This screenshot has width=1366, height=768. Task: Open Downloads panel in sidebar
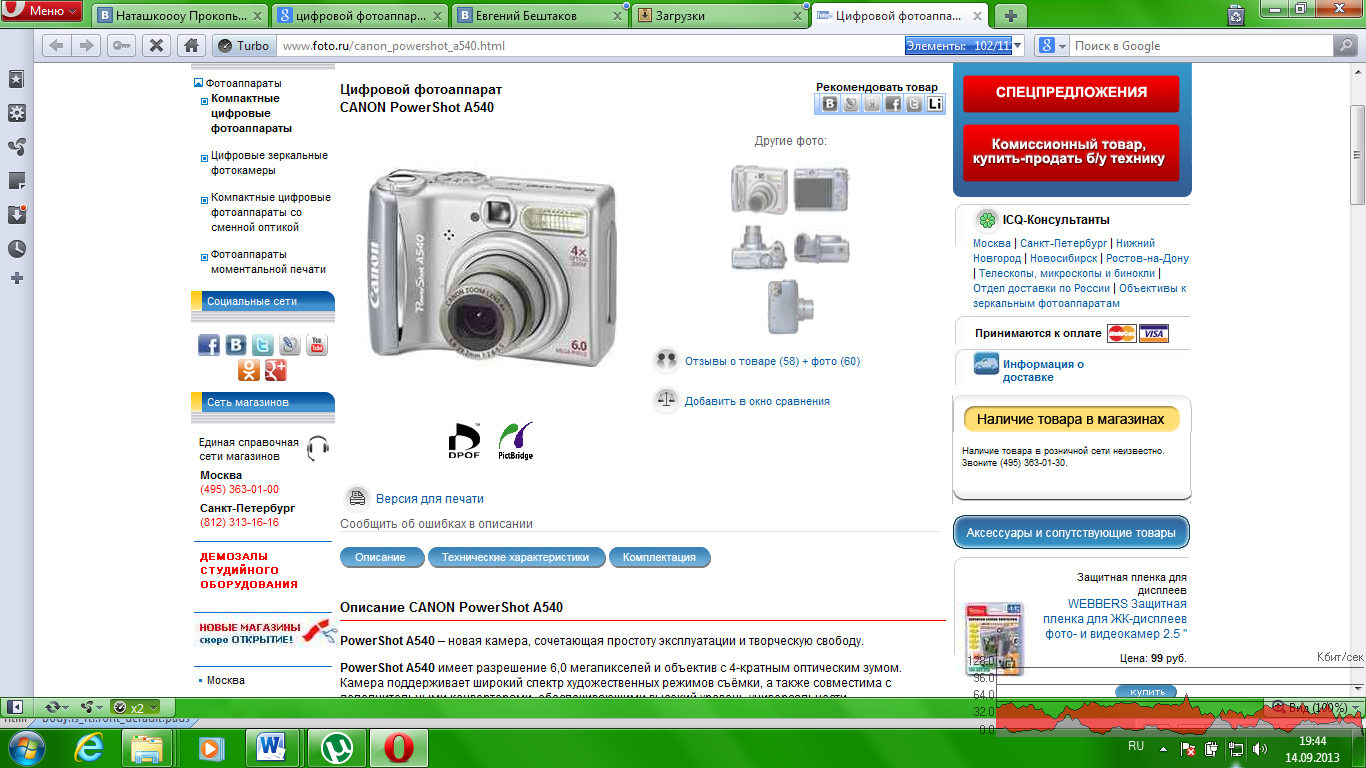coord(17,214)
